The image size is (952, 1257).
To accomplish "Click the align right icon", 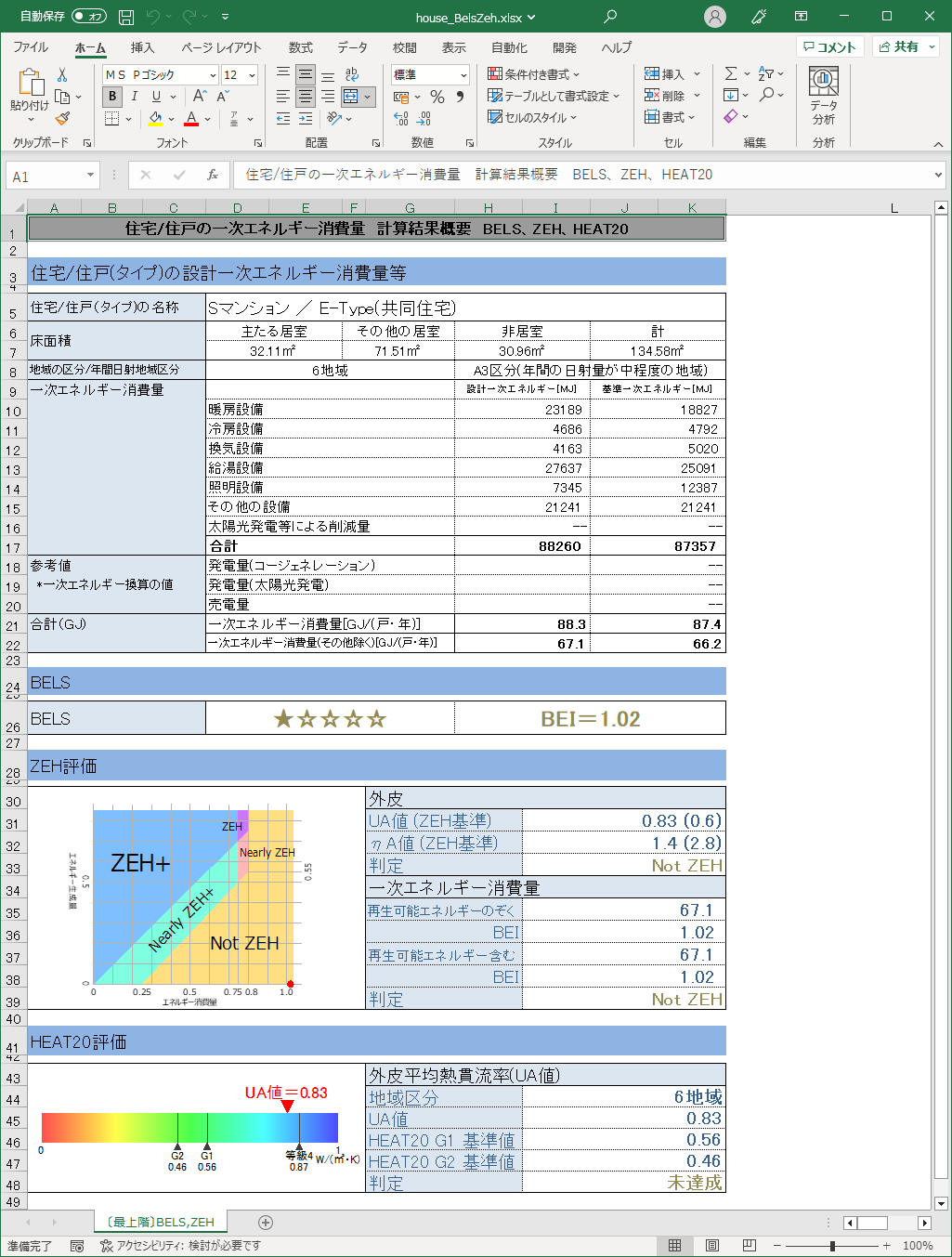I will 327,97.
